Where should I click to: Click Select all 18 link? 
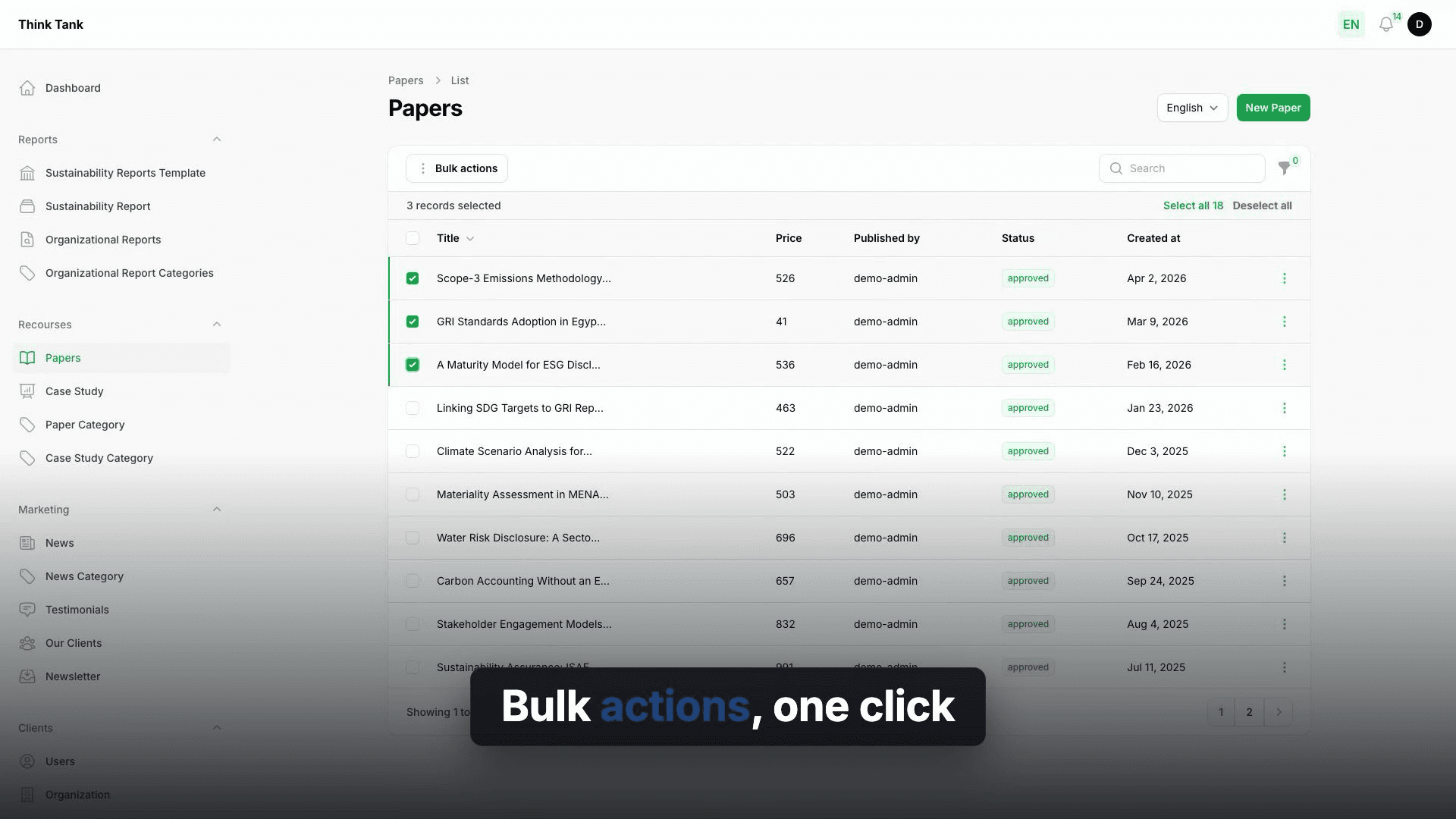[x=1193, y=206]
